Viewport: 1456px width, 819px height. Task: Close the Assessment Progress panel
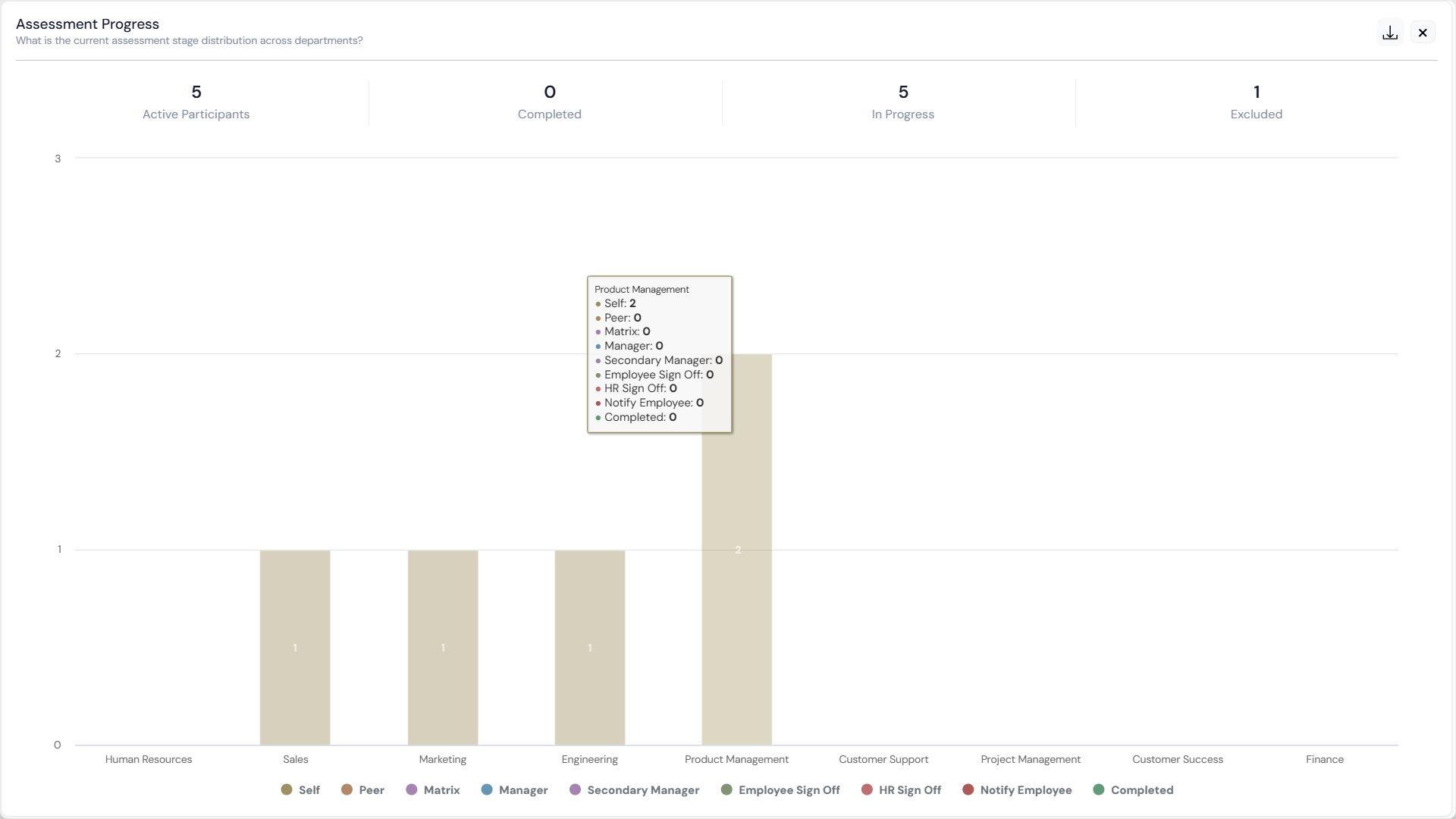pos(1423,33)
